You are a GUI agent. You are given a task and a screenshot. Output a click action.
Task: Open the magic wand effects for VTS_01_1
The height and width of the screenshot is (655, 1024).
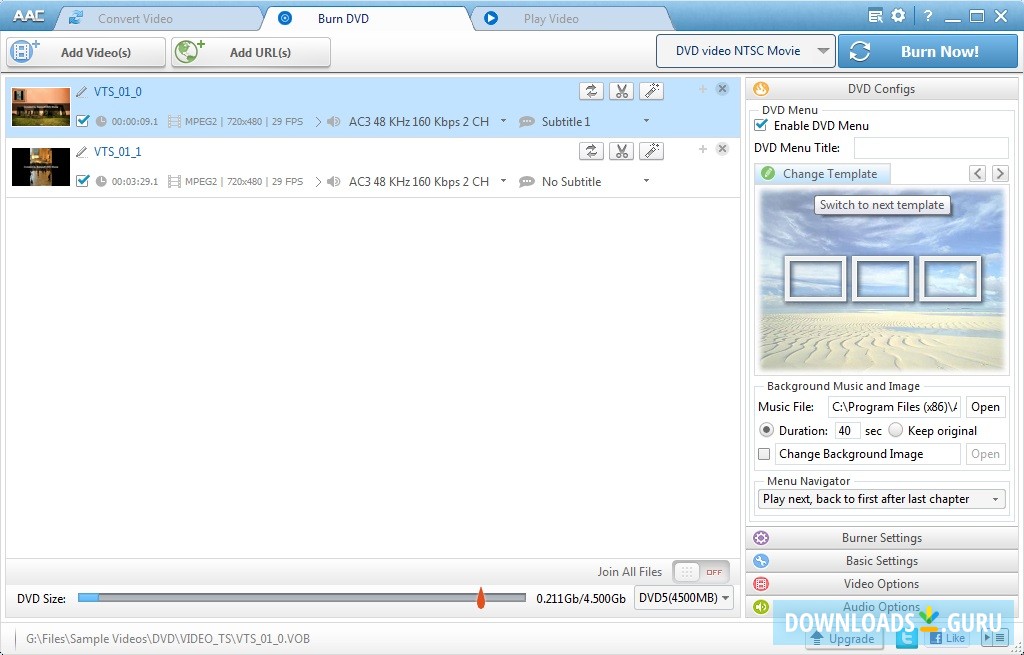pos(651,152)
